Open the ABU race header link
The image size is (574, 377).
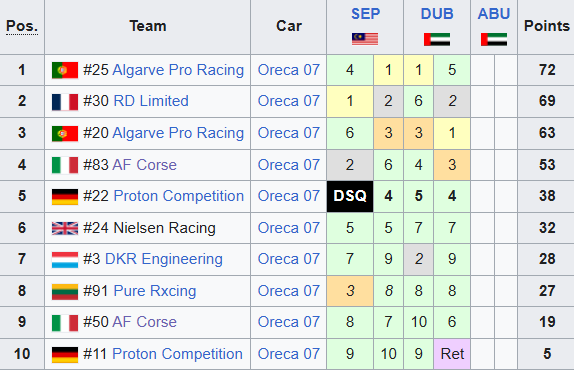[x=494, y=14]
